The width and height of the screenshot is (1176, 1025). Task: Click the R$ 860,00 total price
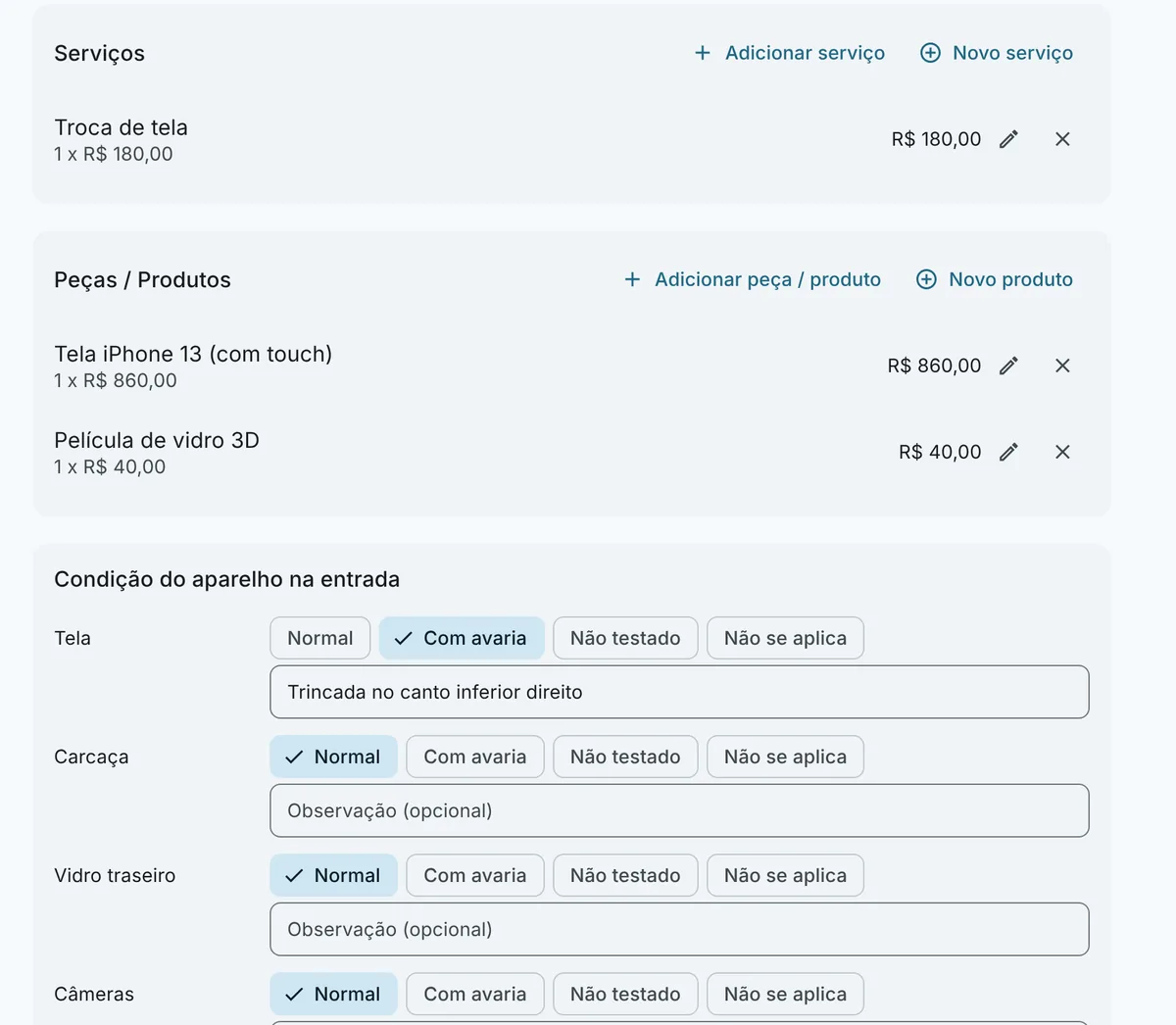tap(934, 366)
